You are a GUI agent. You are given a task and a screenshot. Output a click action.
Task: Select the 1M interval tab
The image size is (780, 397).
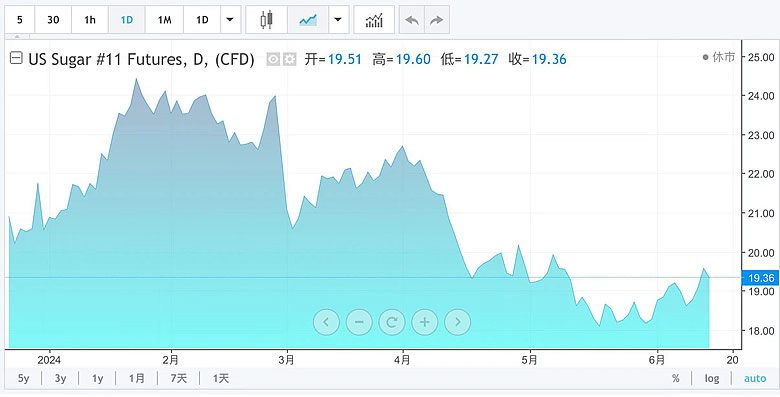click(x=164, y=20)
